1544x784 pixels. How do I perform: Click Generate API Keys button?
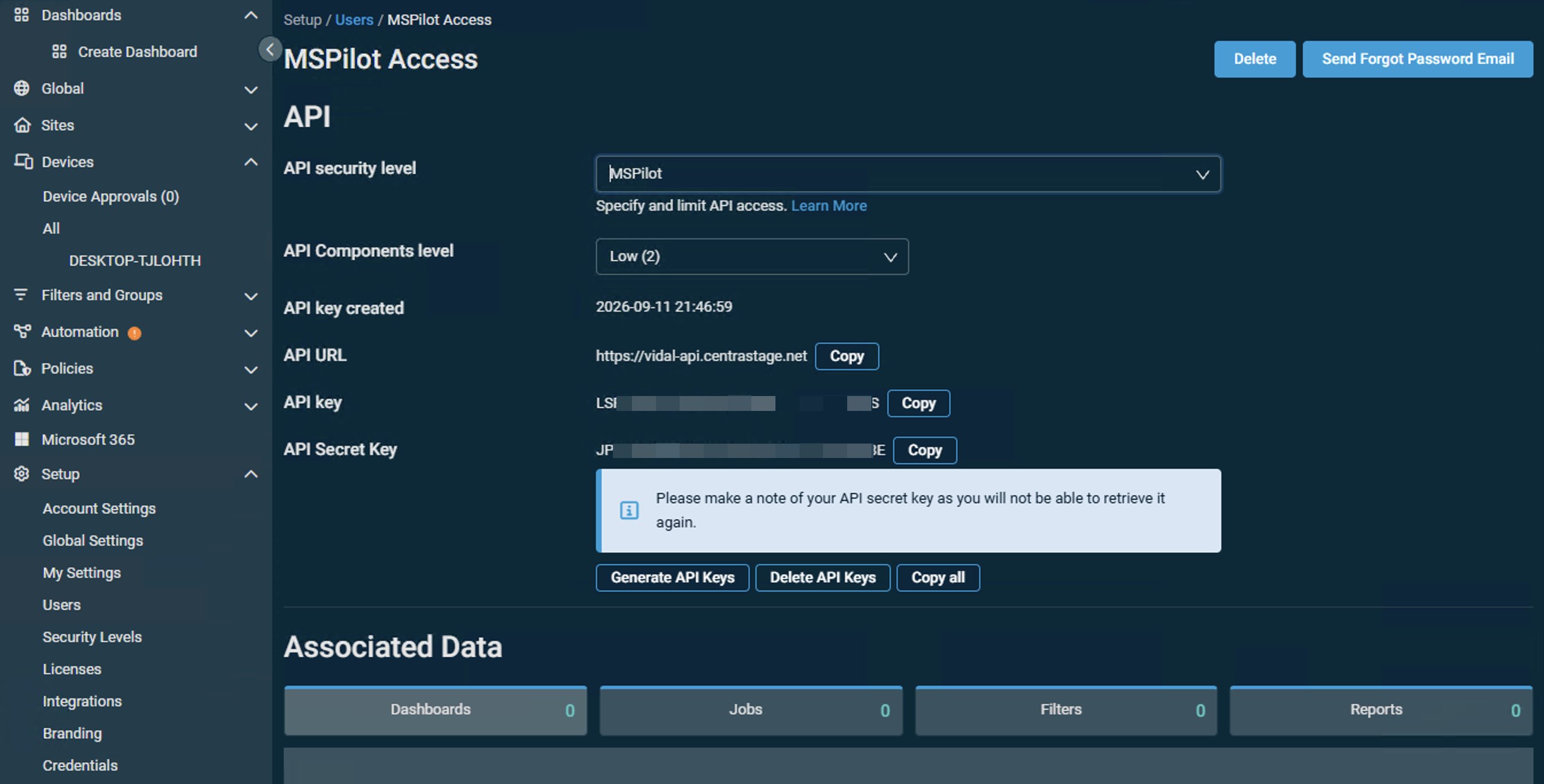[672, 577]
